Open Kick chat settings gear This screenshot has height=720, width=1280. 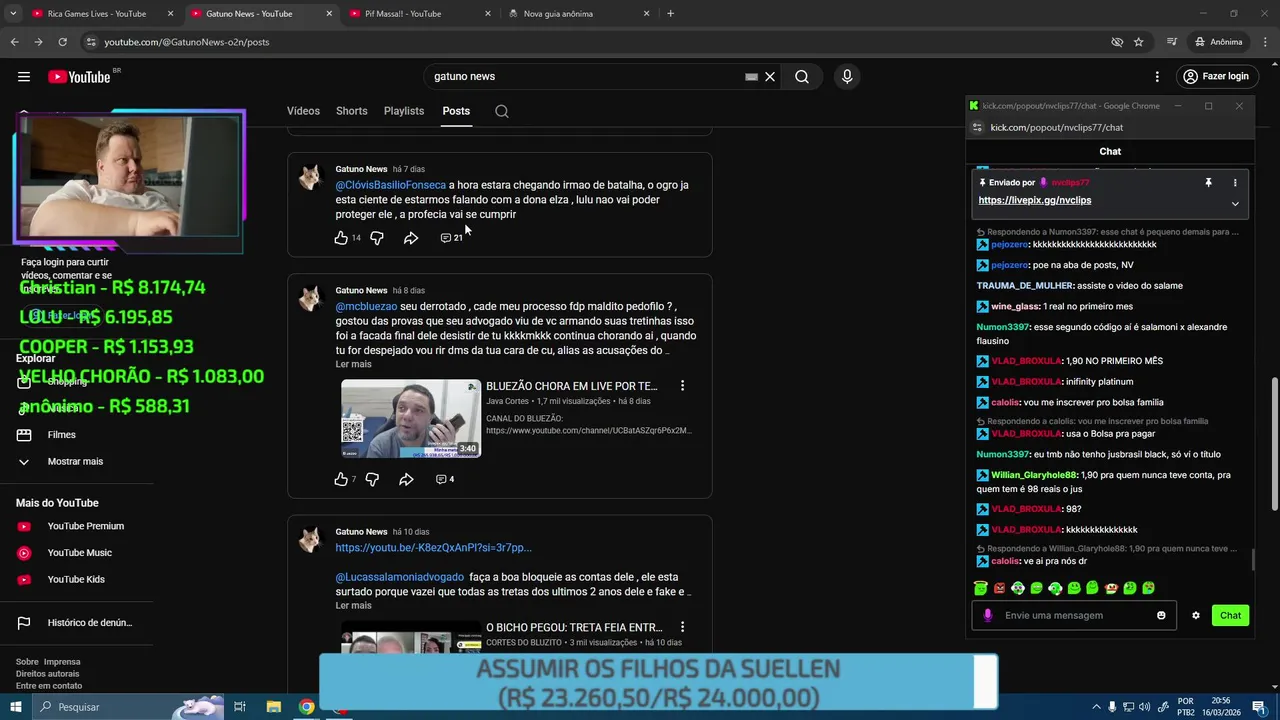1195,616
